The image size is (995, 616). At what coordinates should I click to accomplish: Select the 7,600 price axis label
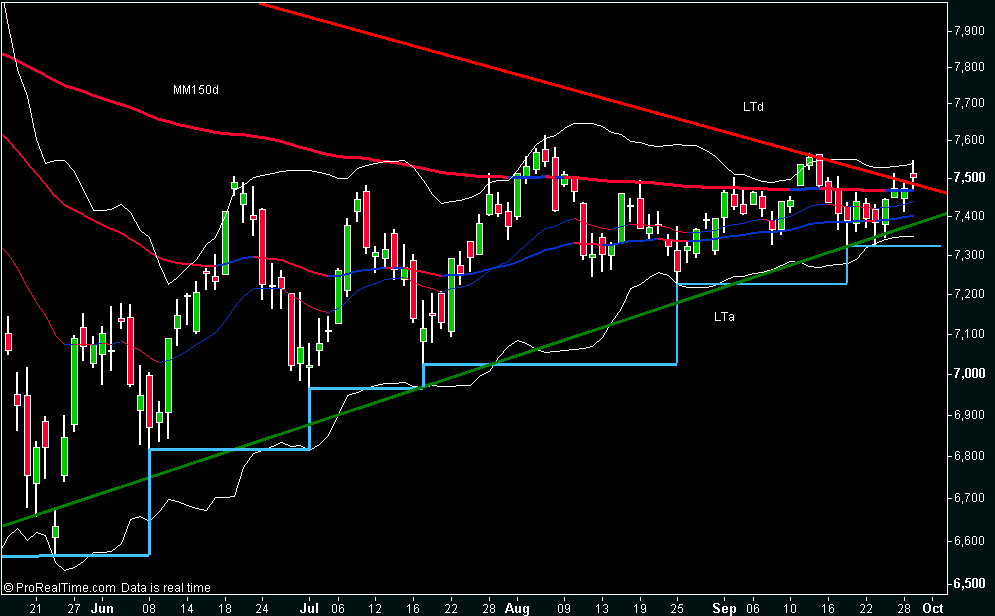click(969, 140)
